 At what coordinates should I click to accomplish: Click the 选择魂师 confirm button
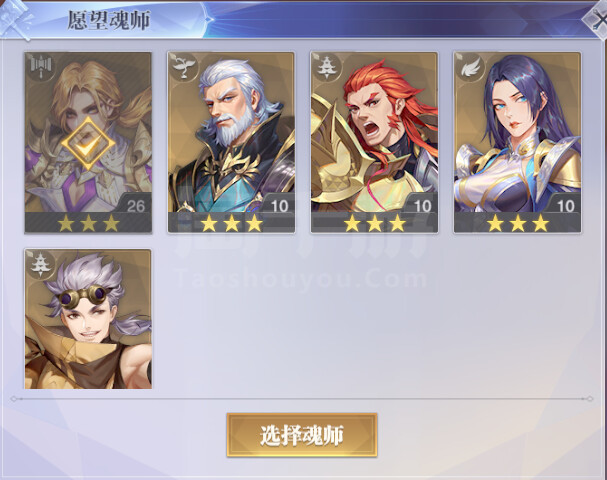pos(302,435)
